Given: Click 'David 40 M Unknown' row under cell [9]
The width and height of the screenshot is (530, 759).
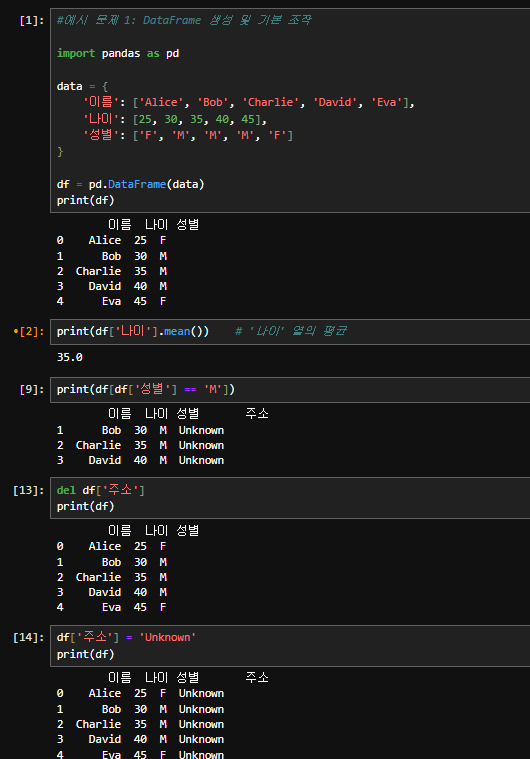Looking at the screenshot, I should click(140, 460).
